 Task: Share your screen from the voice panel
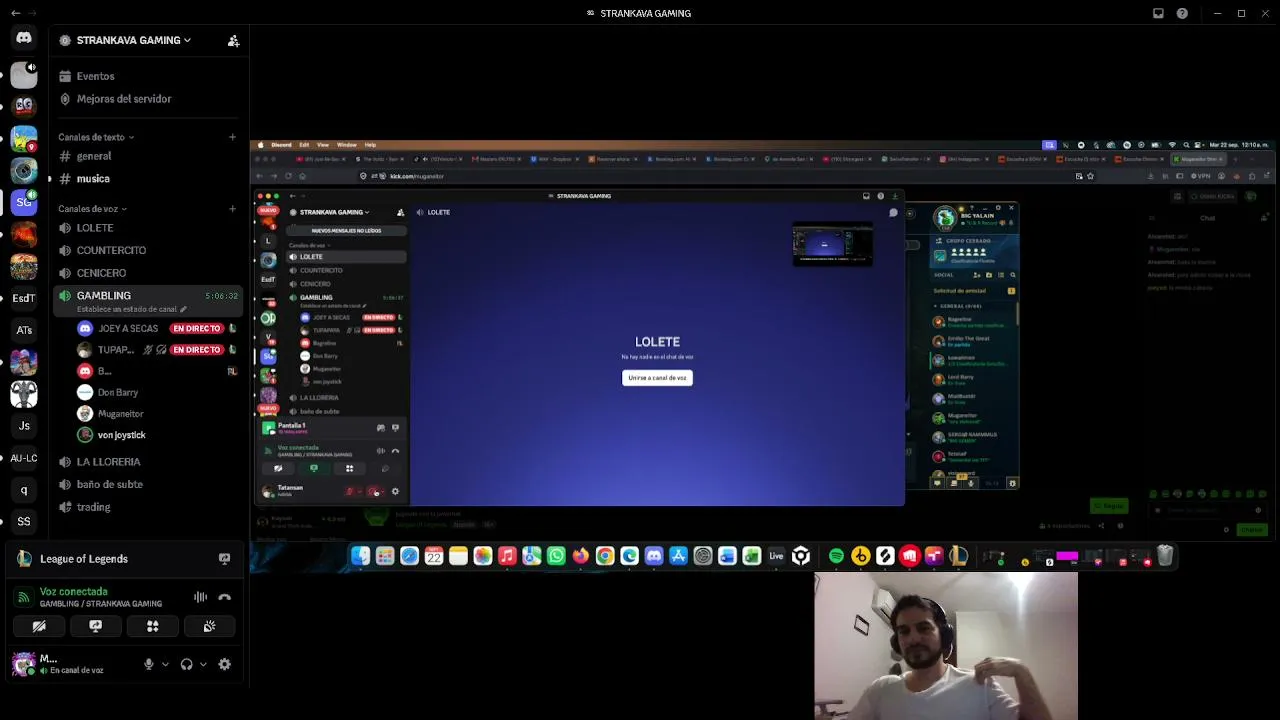click(x=96, y=626)
